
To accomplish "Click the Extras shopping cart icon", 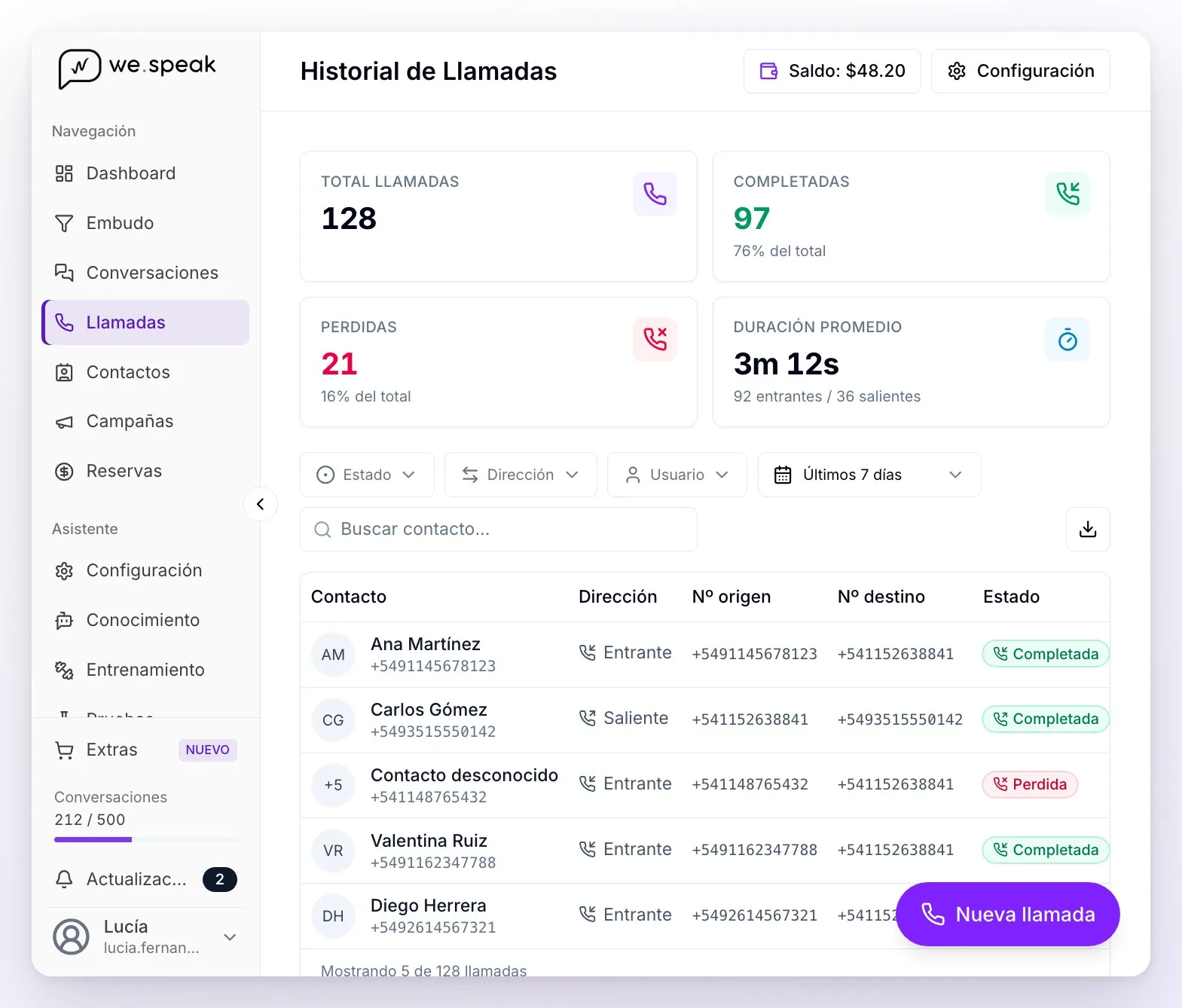I will click(64, 750).
